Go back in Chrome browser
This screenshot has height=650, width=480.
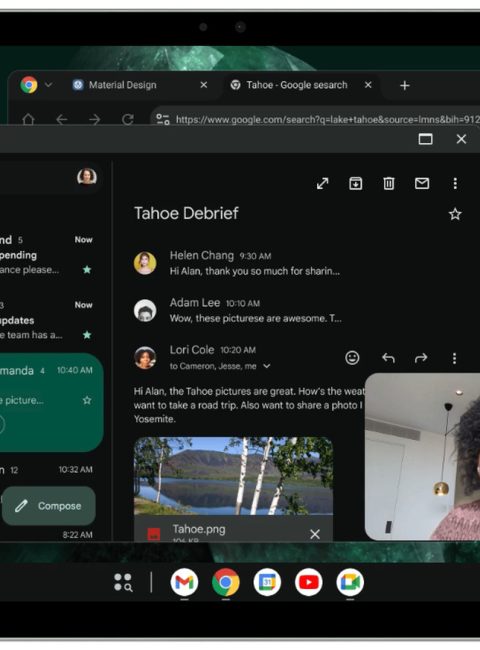coord(62,119)
